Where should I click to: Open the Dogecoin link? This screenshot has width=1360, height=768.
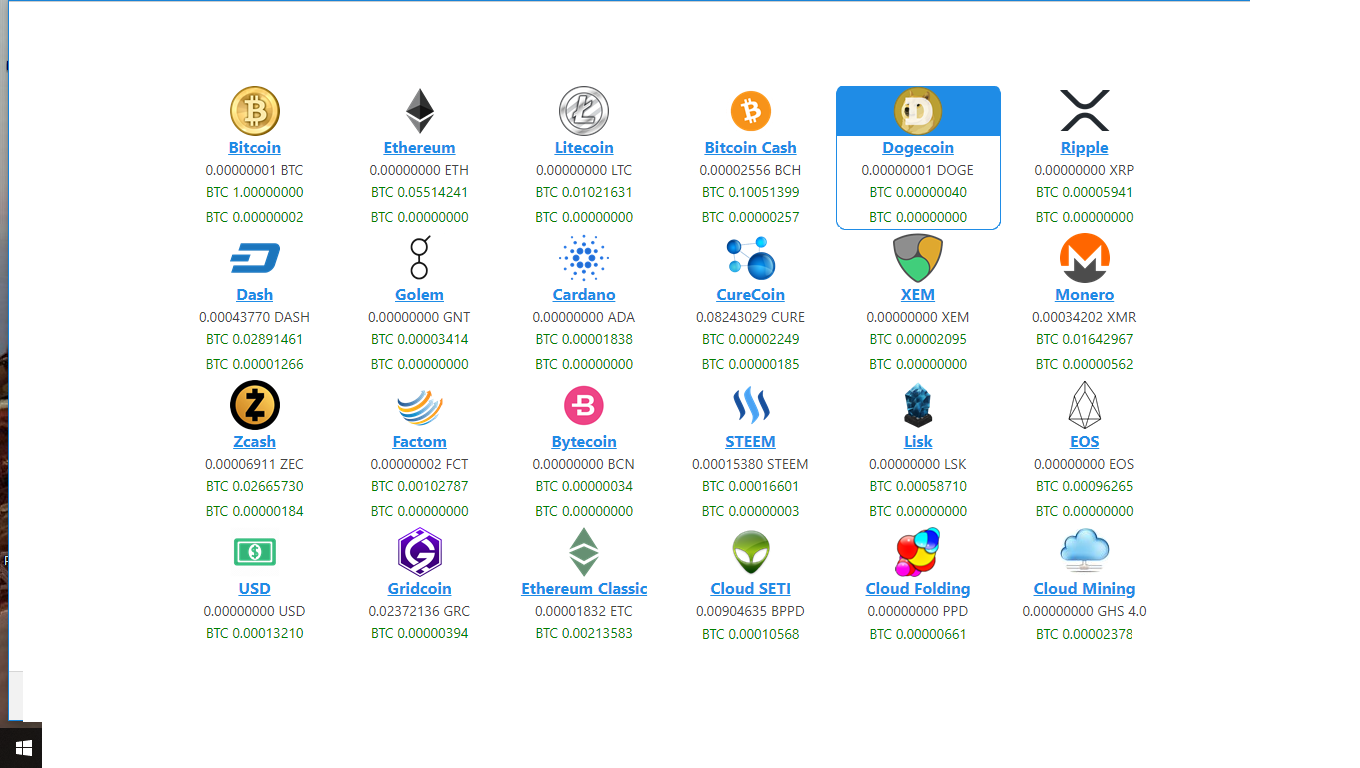(918, 148)
